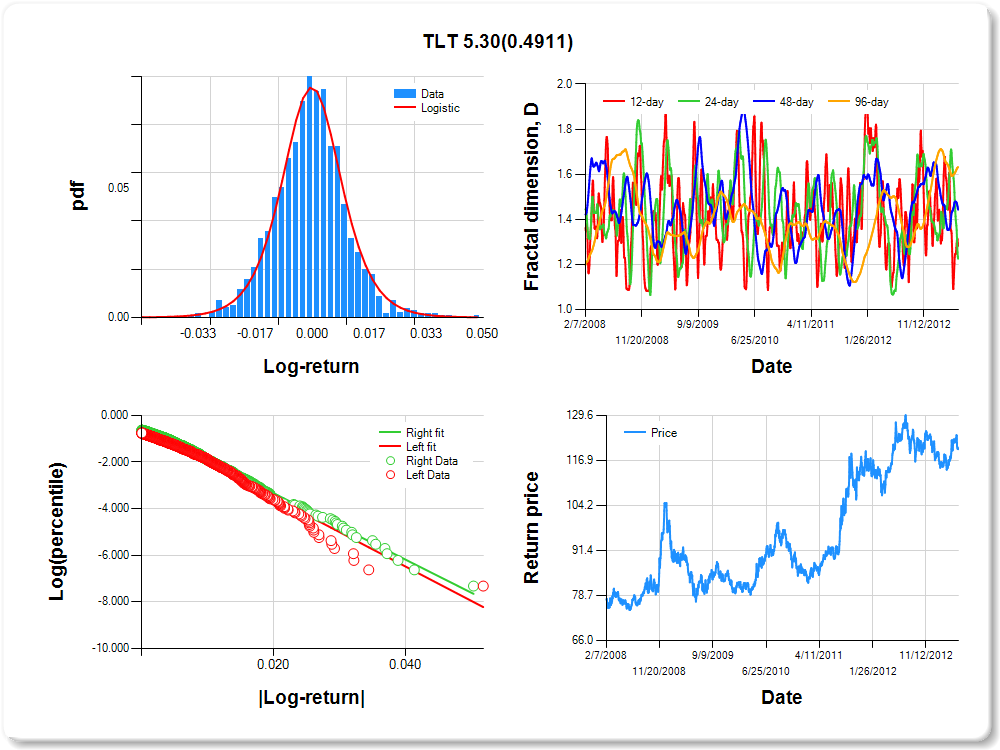Click the 0.05 y-axis tick on histogram
Viewport: 1000px width, 750px height.
coord(118,188)
